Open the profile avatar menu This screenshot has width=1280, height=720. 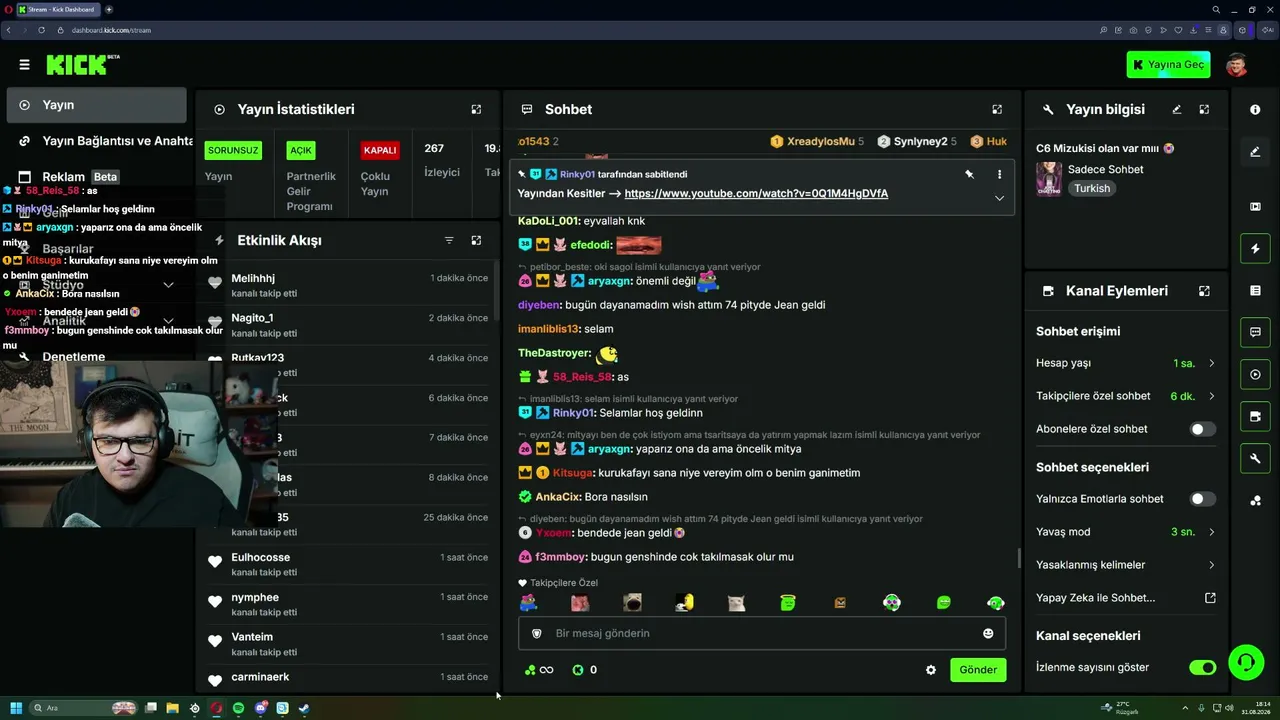1236,65
